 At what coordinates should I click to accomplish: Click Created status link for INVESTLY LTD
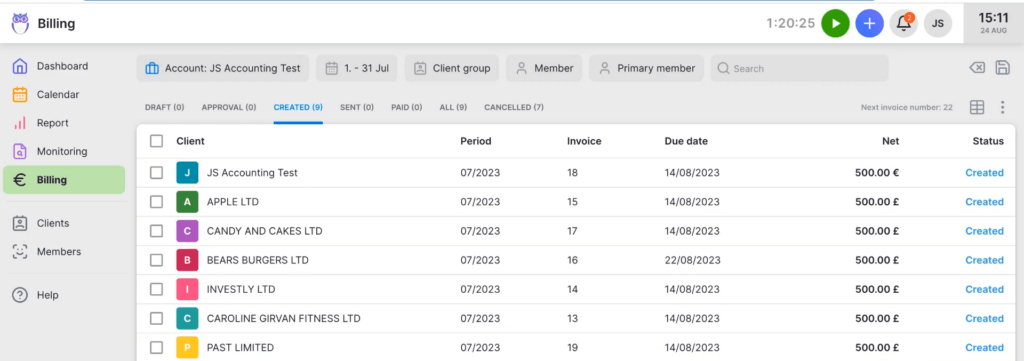click(984, 289)
